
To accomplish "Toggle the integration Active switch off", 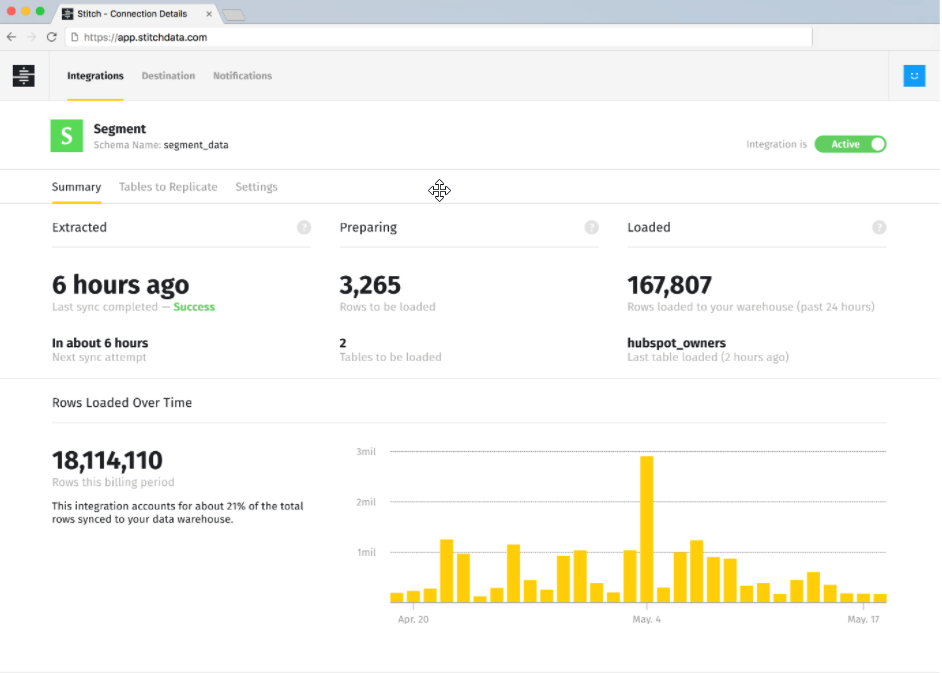I will (850, 144).
